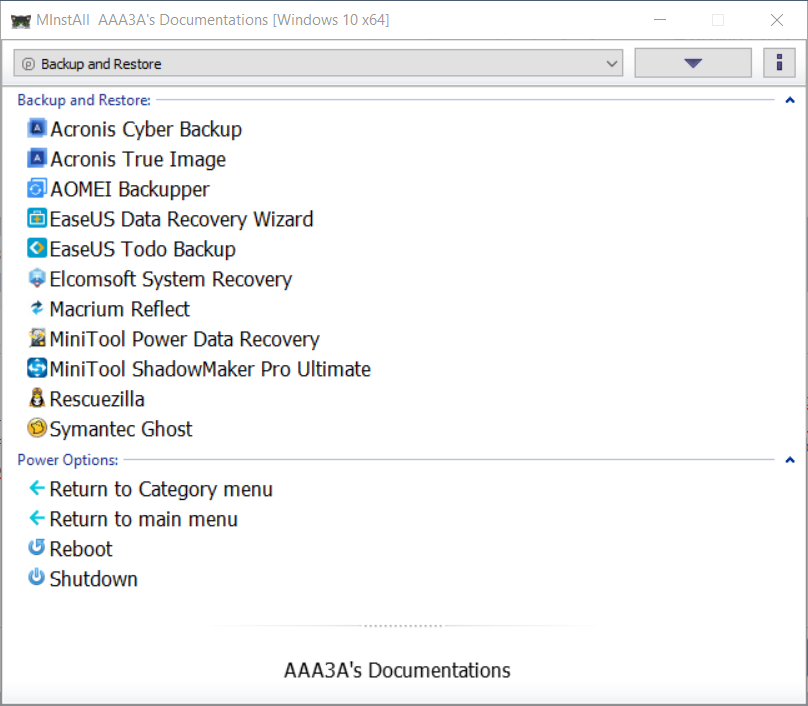Click the arrow icon beside Return to main menu

(37, 517)
